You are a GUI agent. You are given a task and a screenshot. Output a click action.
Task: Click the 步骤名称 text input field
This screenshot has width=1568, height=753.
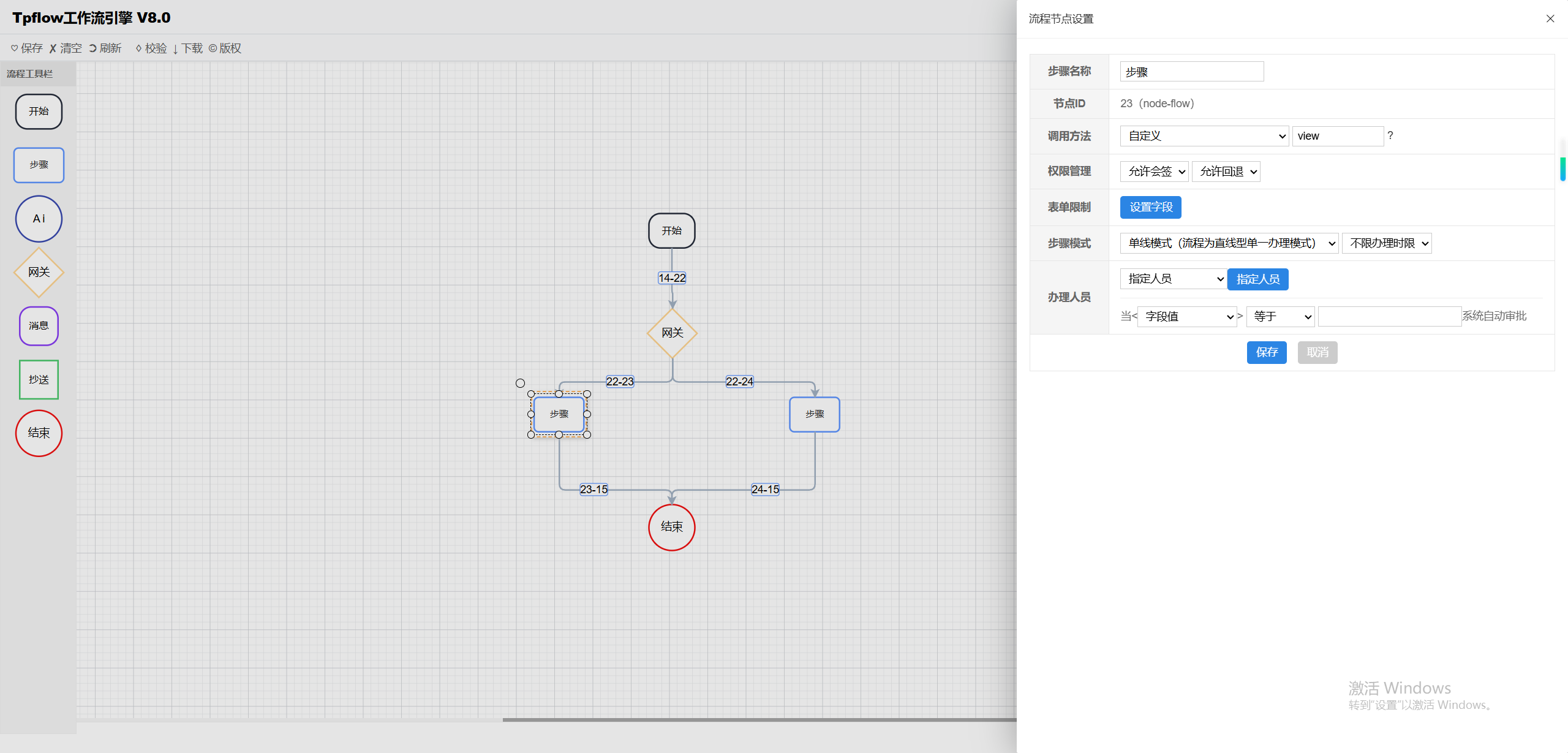[x=1191, y=72]
